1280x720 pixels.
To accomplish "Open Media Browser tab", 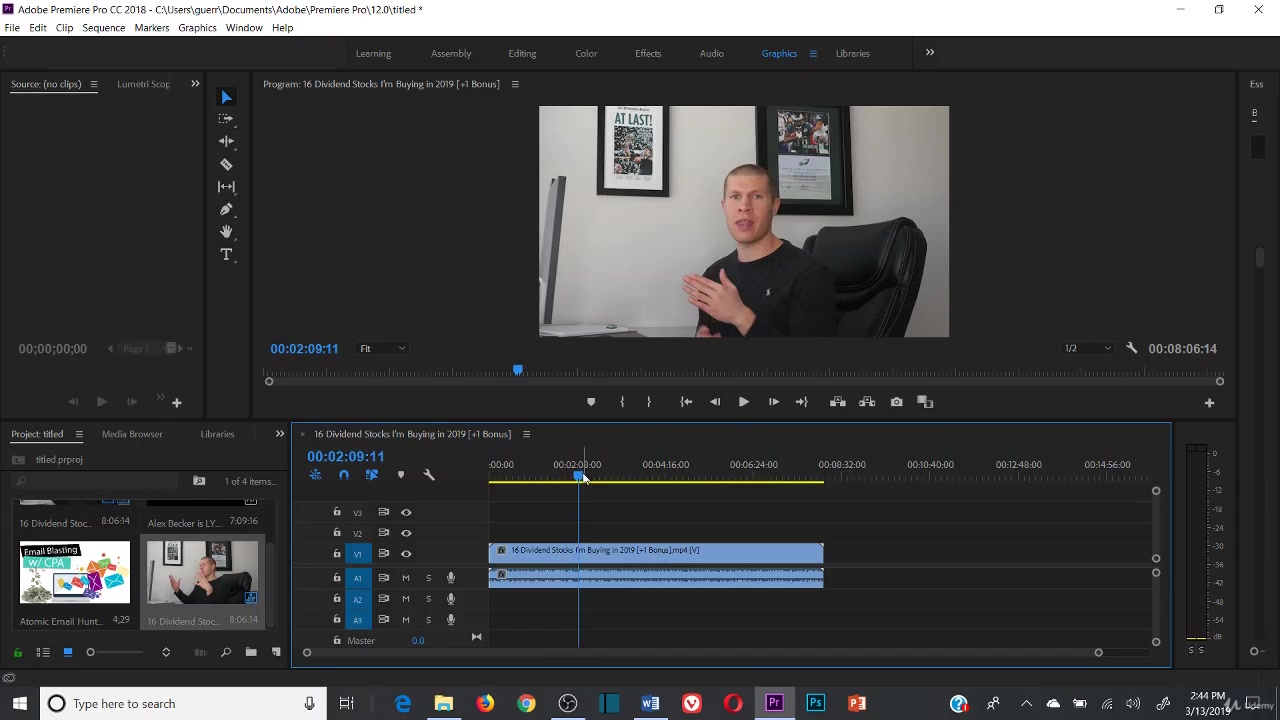I will (x=132, y=434).
